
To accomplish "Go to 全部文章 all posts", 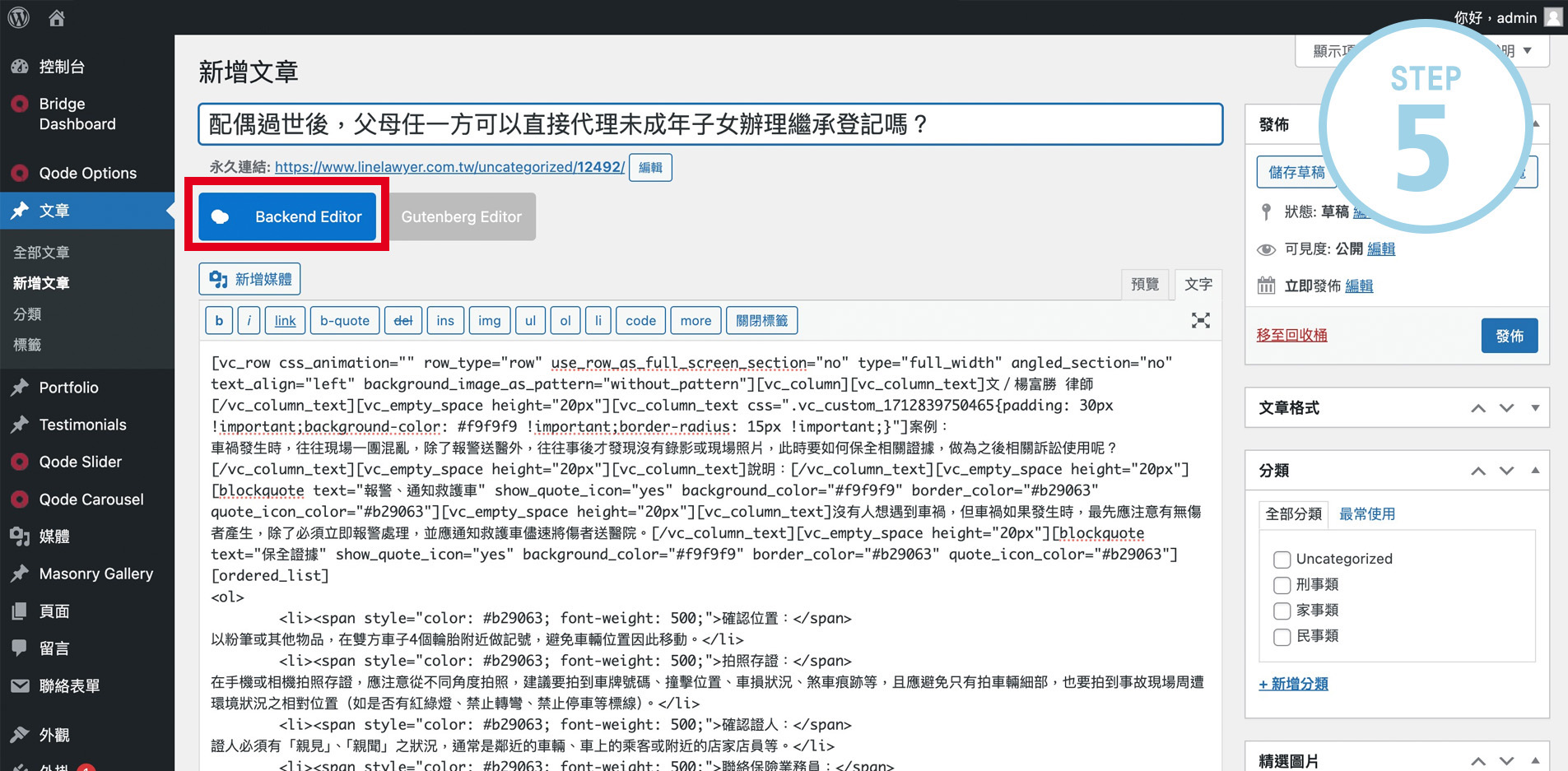I will click(x=41, y=252).
